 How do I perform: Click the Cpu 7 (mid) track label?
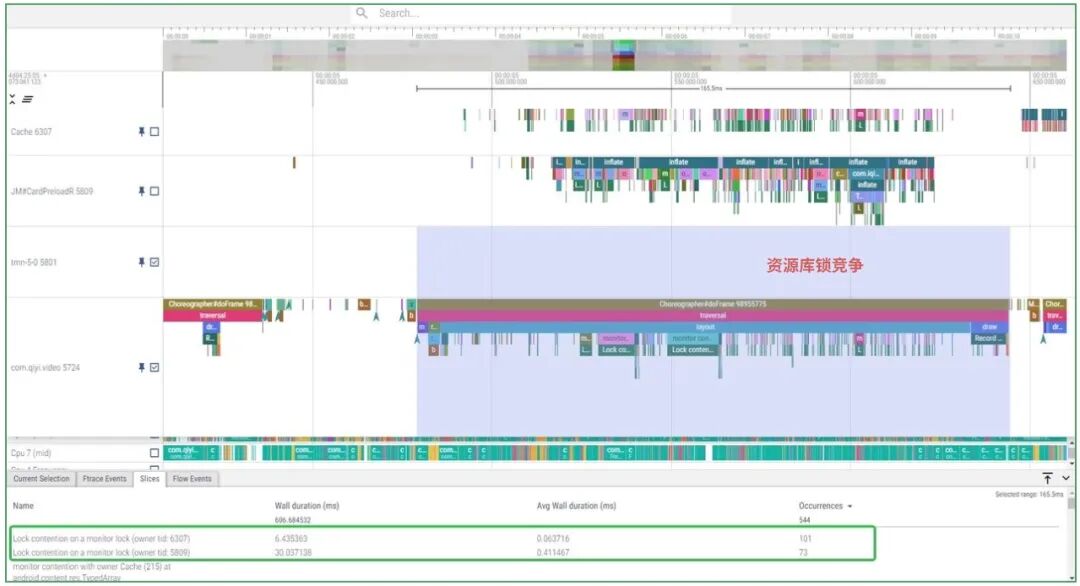tap(31, 453)
